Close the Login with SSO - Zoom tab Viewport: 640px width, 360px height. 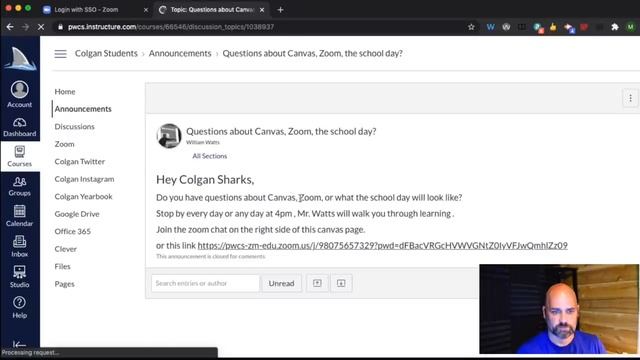[x=146, y=10]
